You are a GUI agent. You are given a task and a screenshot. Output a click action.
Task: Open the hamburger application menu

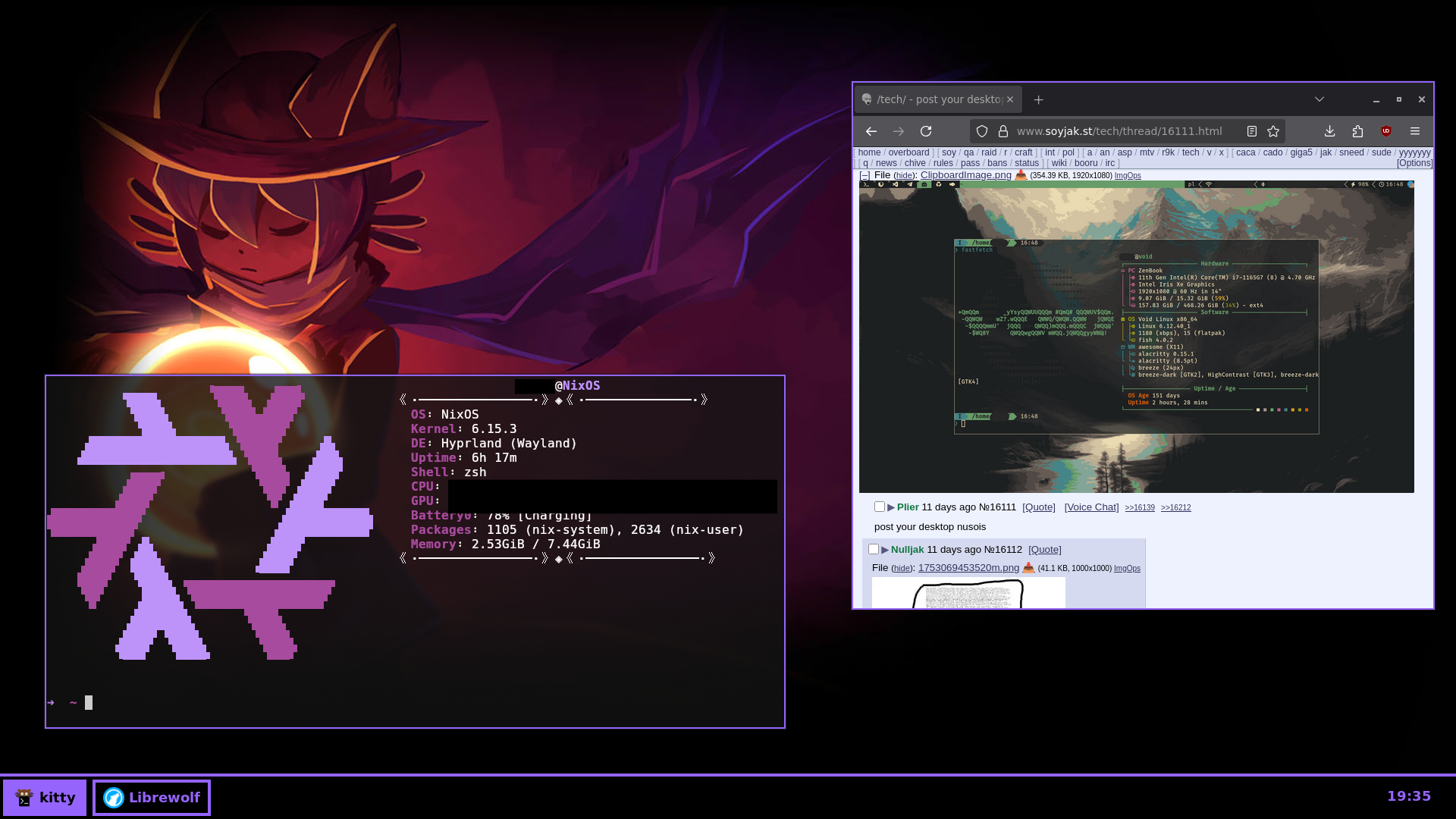point(1415,131)
